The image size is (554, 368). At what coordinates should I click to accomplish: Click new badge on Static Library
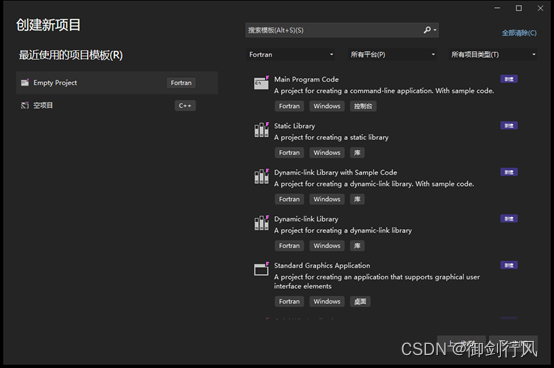[x=509, y=125]
